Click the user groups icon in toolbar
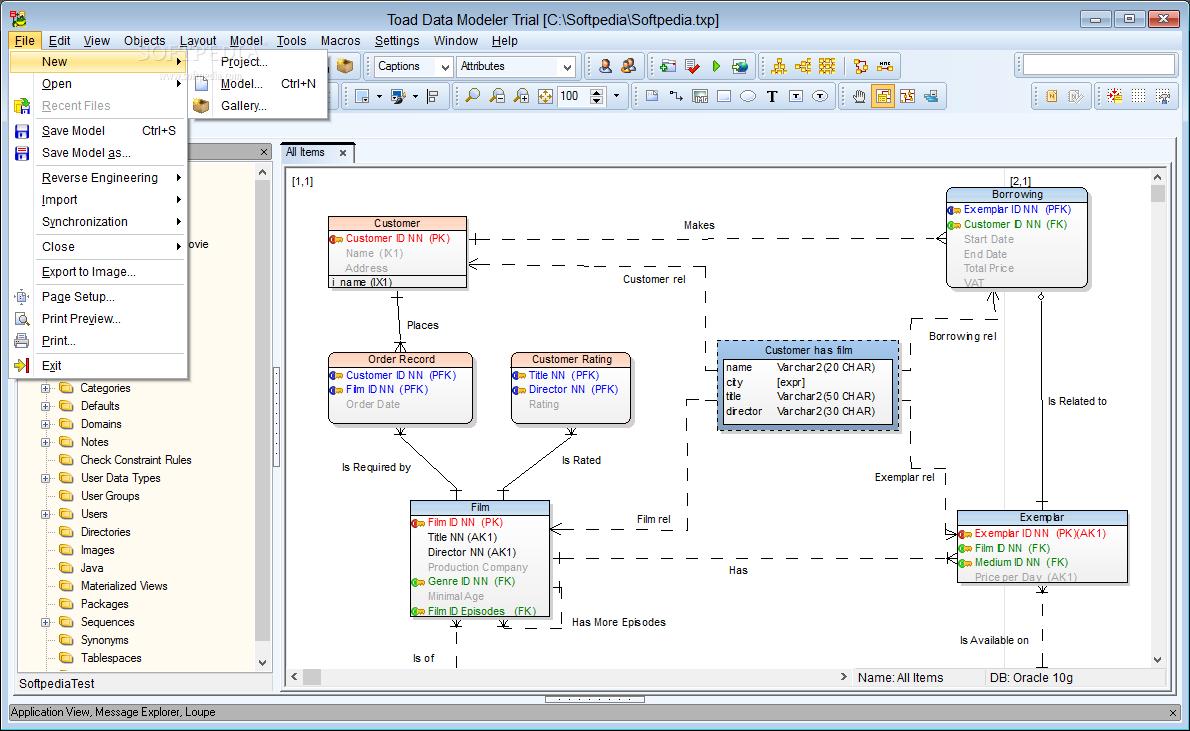Viewport: 1190px width, 731px height. coord(628,66)
